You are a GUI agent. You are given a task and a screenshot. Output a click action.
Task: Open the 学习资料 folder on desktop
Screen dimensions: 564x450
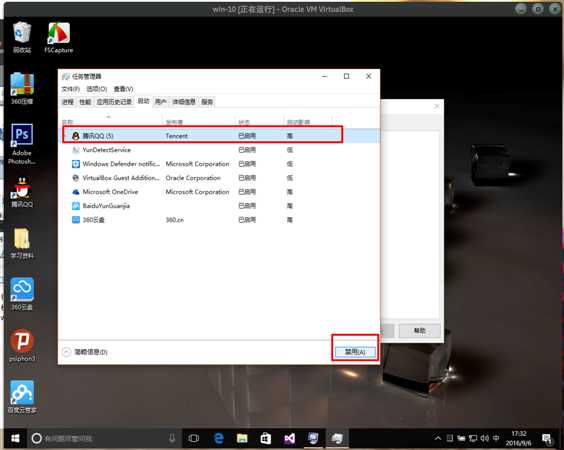point(22,243)
